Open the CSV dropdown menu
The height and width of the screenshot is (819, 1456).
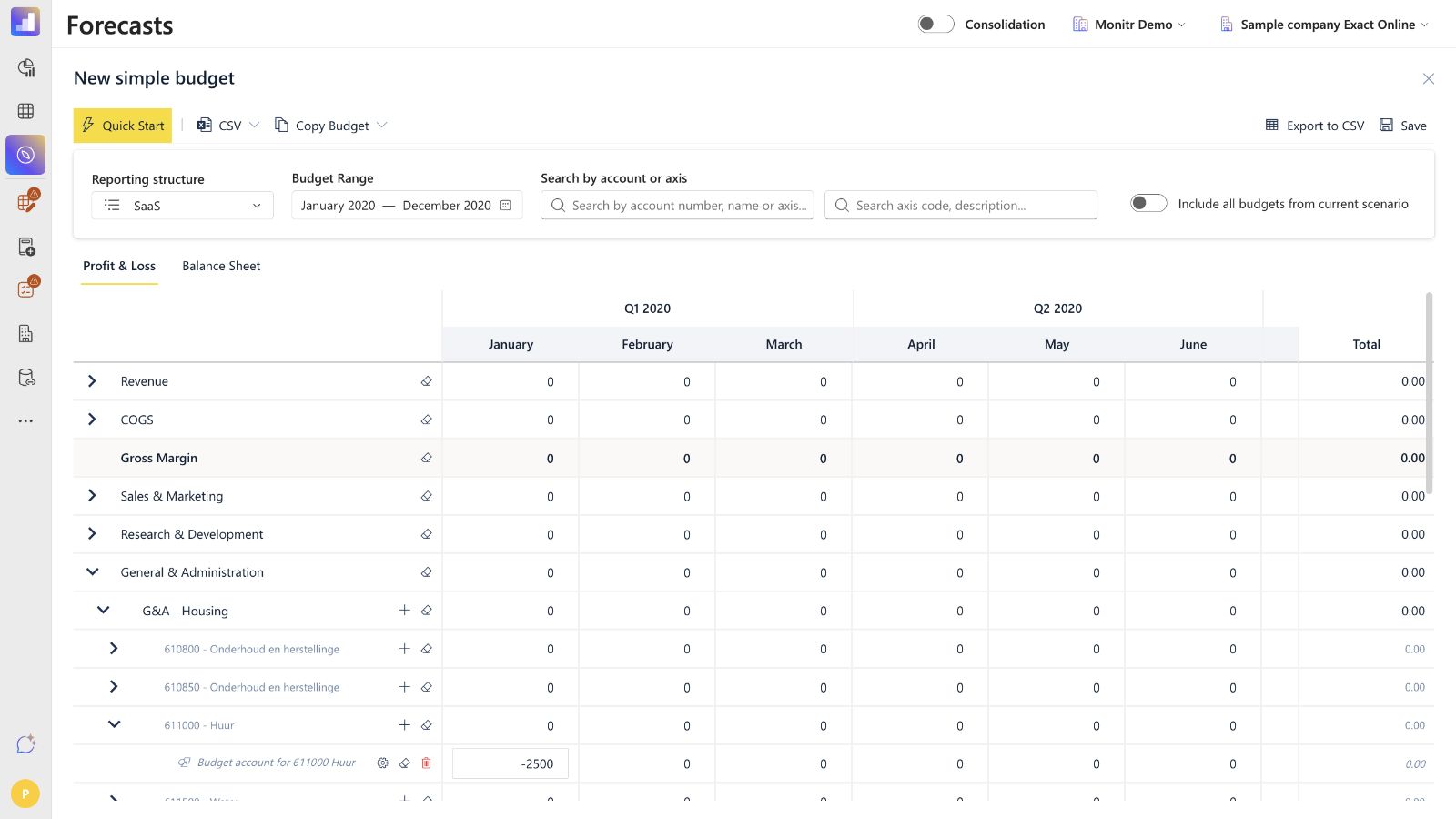pyautogui.click(x=228, y=126)
